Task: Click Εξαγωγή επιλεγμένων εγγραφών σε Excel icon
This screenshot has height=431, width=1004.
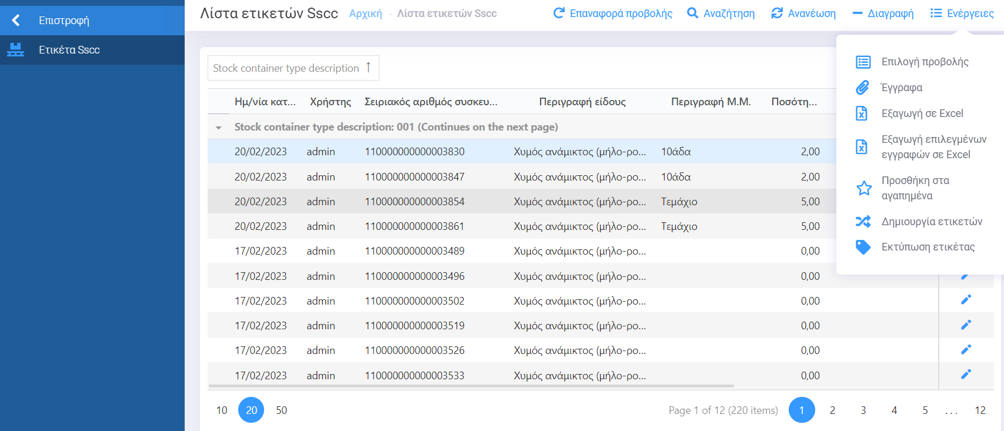Action: [863, 147]
